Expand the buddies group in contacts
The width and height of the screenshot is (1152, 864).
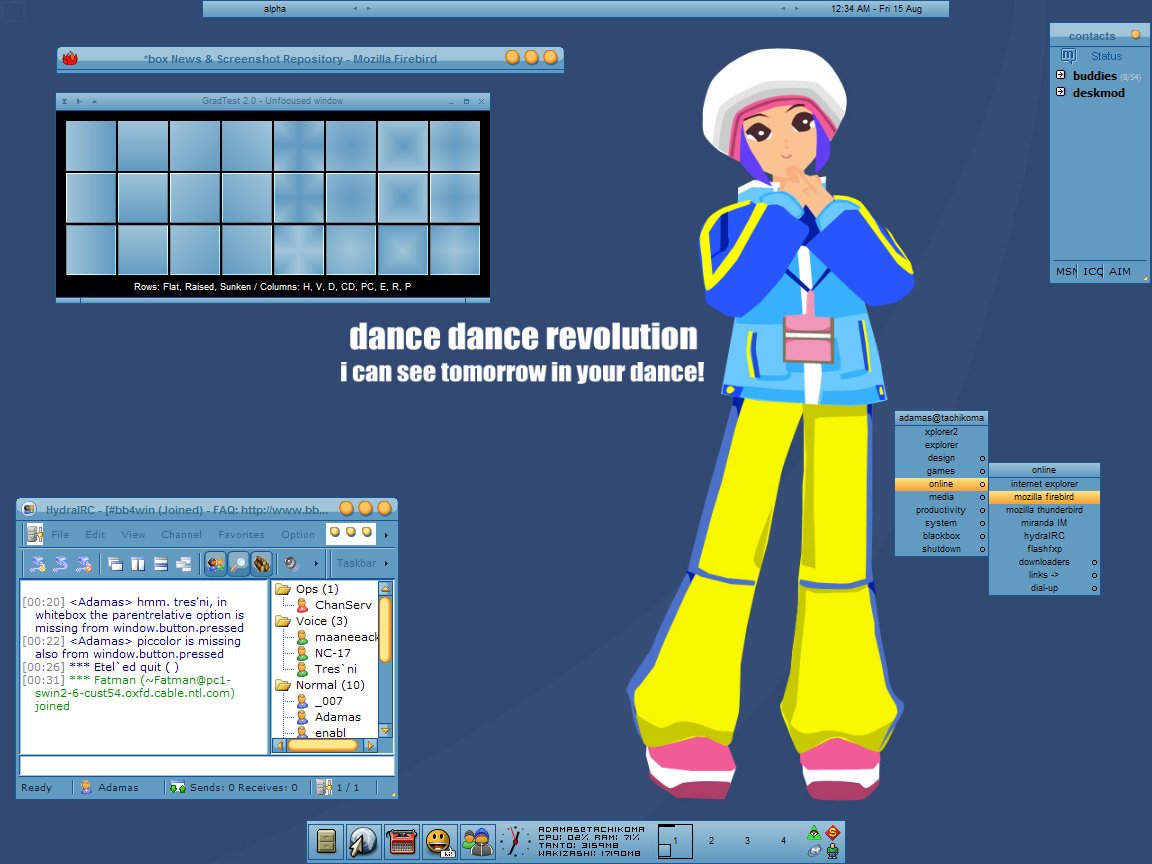click(x=1060, y=74)
